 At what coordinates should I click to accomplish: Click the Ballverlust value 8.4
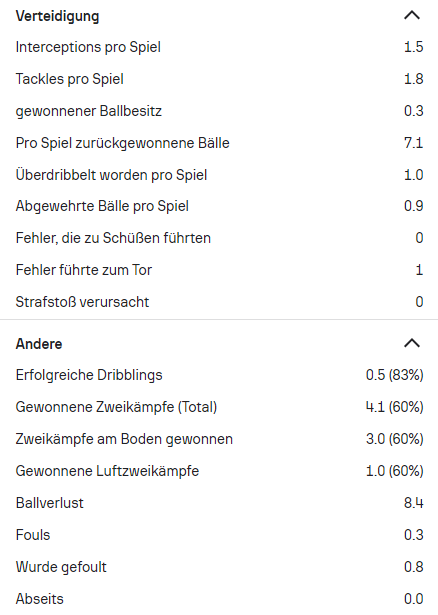414,503
